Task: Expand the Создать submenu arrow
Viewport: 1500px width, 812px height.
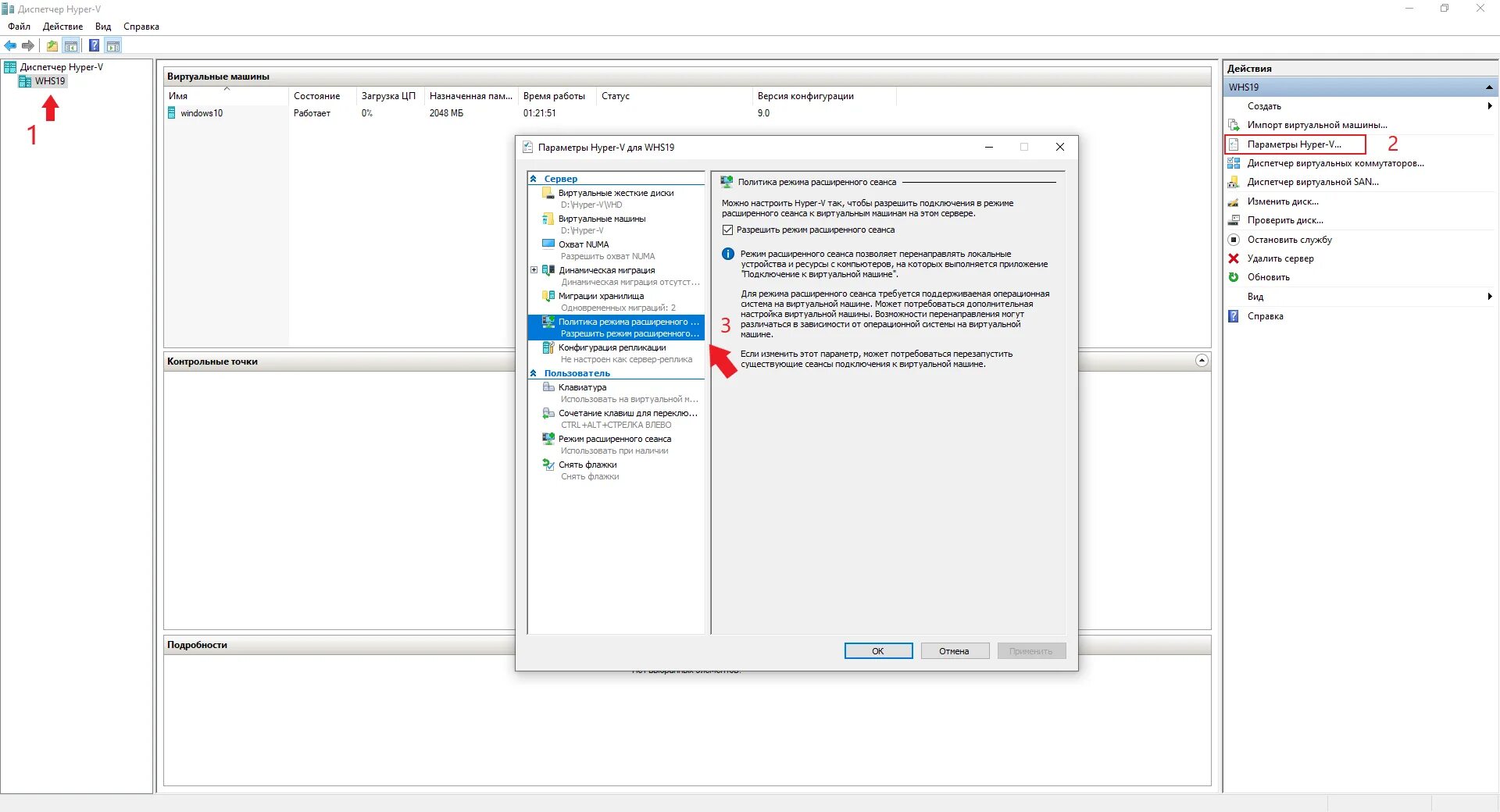Action: 1490,106
